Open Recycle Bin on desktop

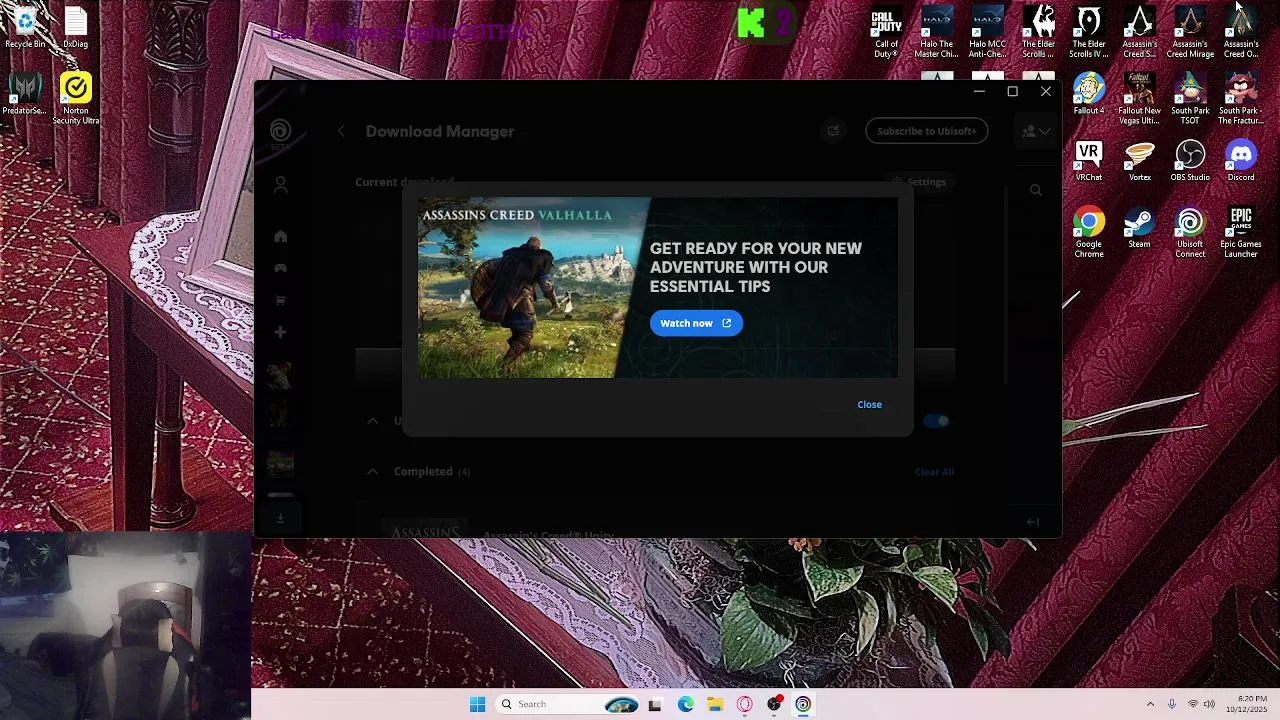click(x=25, y=28)
